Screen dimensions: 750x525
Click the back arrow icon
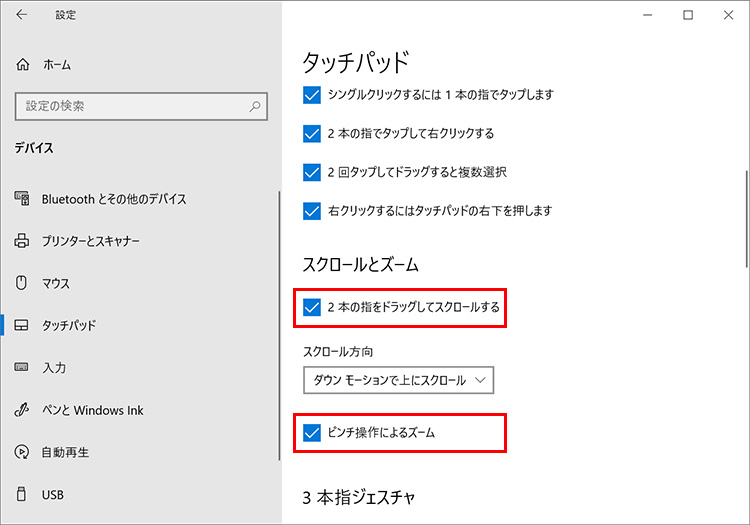click(22, 15)
